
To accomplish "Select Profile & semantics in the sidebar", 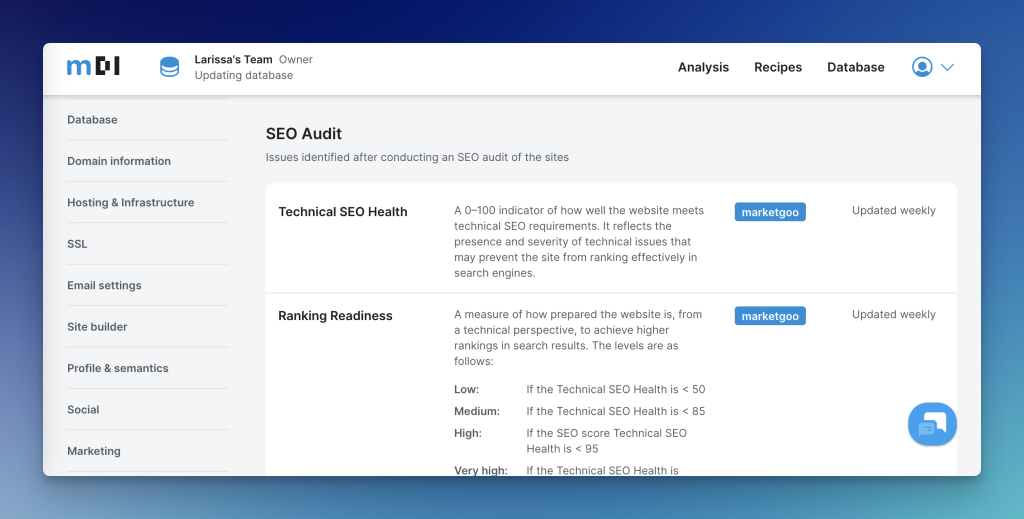I will [118, 369].
